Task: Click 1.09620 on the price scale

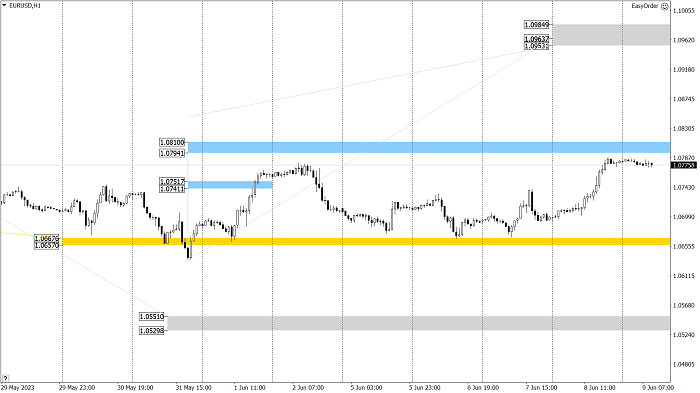Action: tap(684, 40)
